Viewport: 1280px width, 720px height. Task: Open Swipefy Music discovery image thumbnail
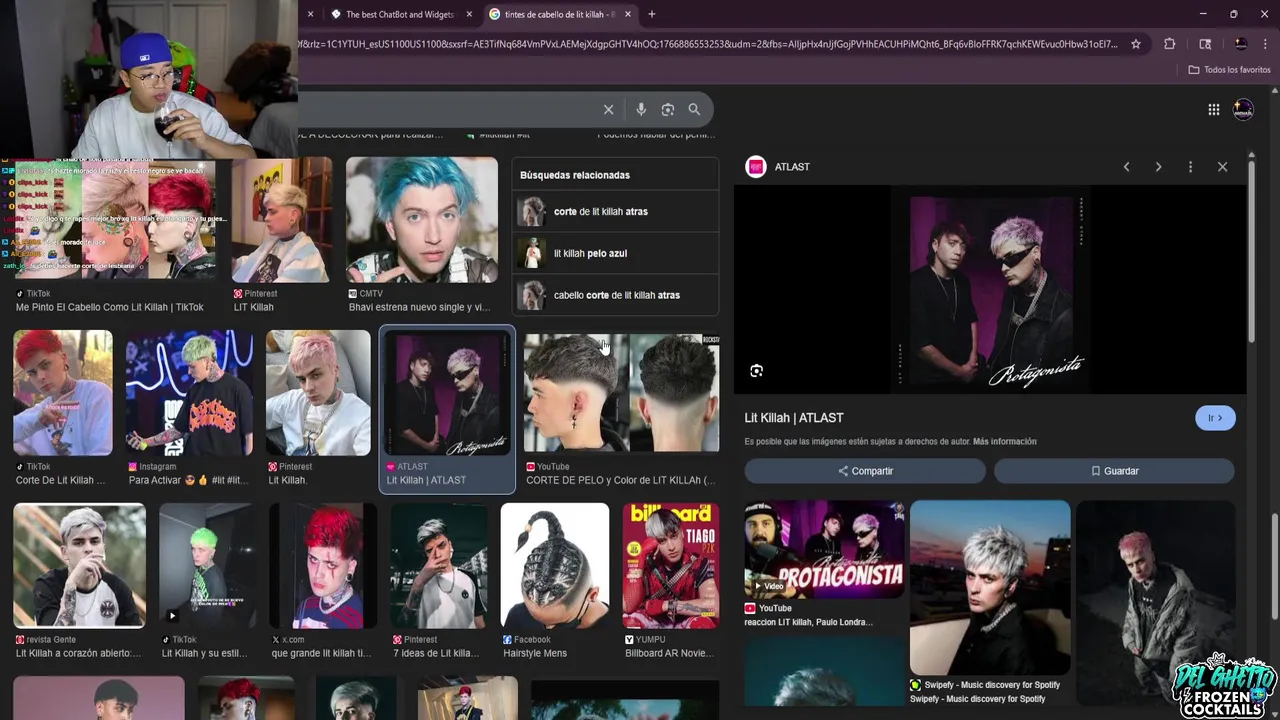(990, 588)
